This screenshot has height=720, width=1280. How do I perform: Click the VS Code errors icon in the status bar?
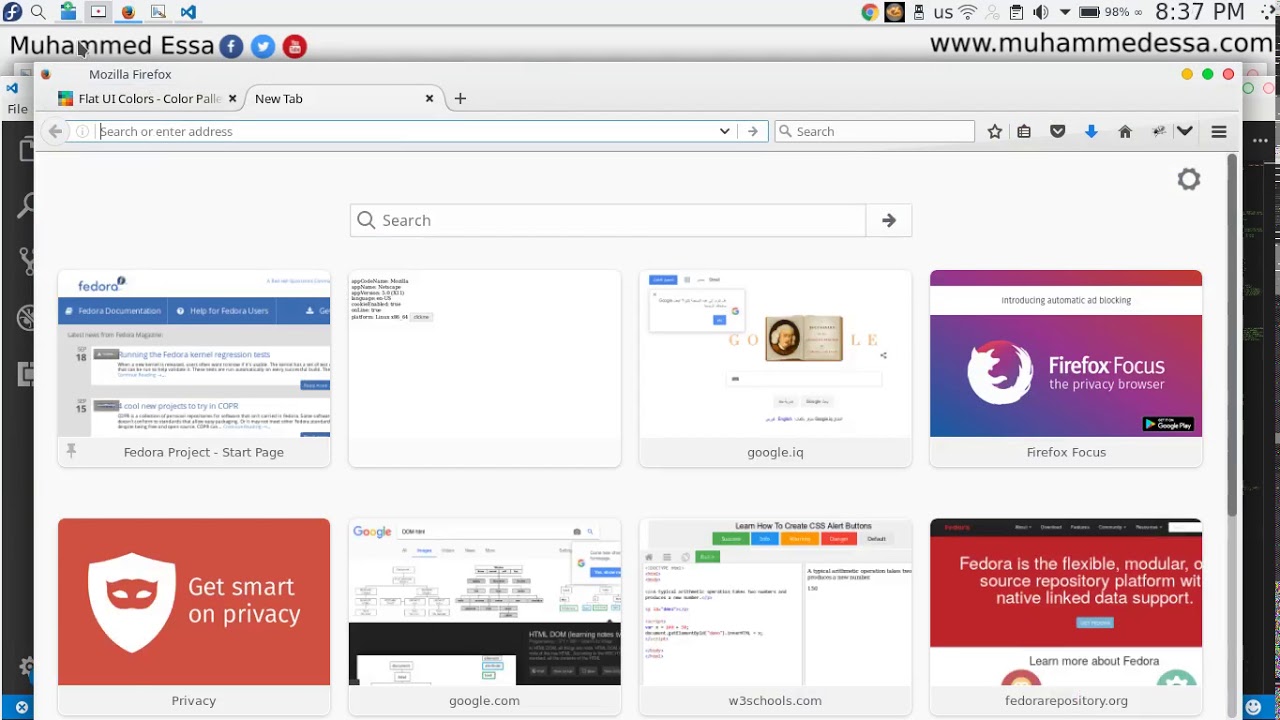[x=21, y=707]
